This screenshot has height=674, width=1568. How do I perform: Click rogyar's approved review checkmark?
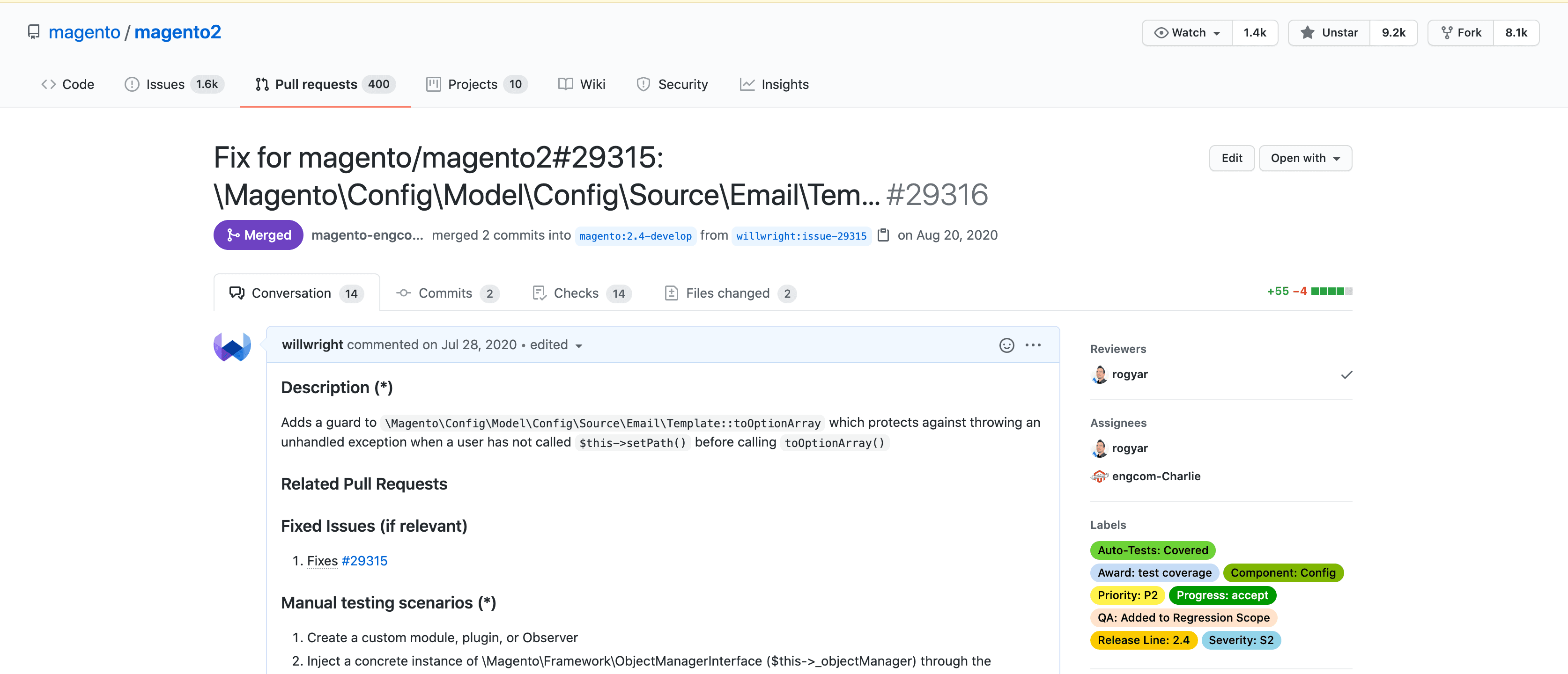[x=1346, y=375]
